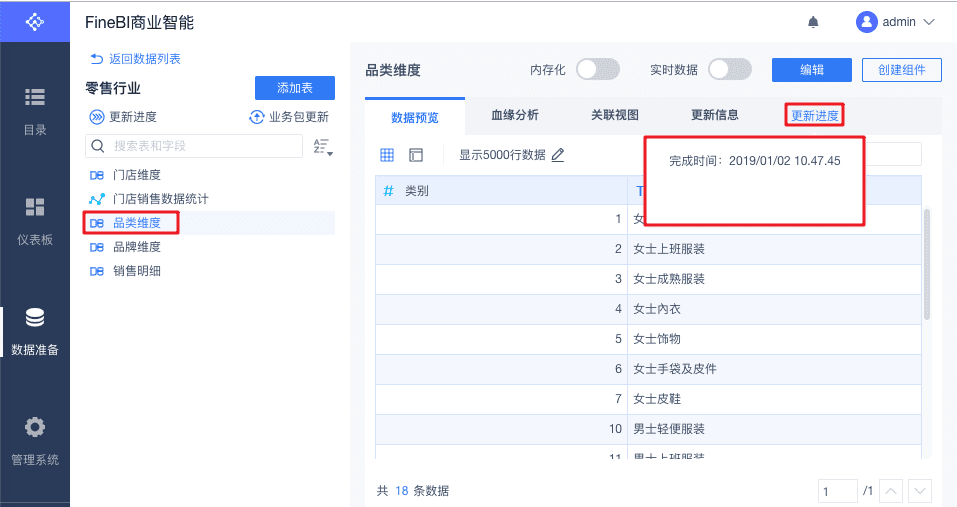
Task: Toggle the 内存化 switch
Action: tap(598, 69)
